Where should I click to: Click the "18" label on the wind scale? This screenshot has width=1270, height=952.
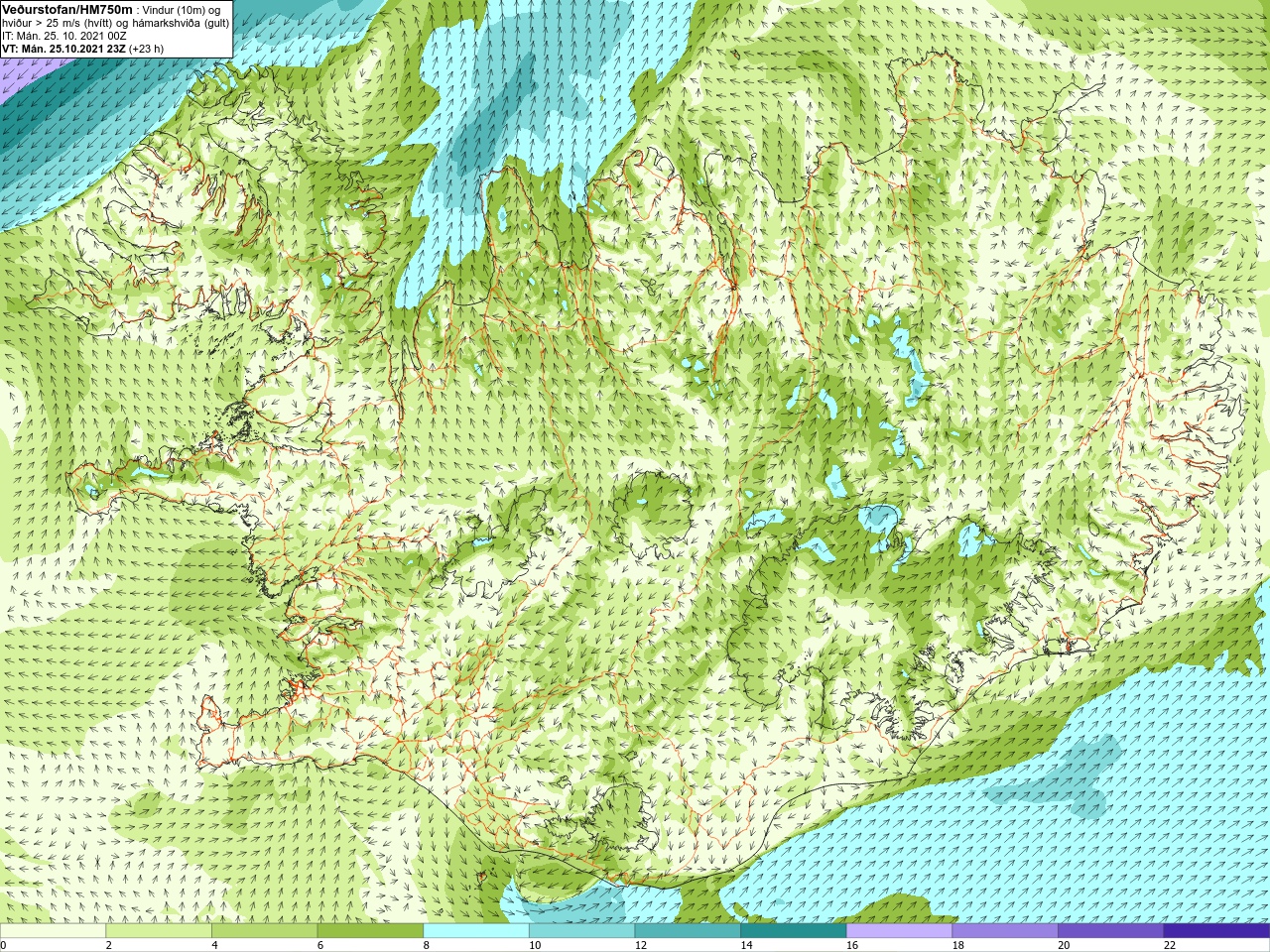(x=958, y=945)
